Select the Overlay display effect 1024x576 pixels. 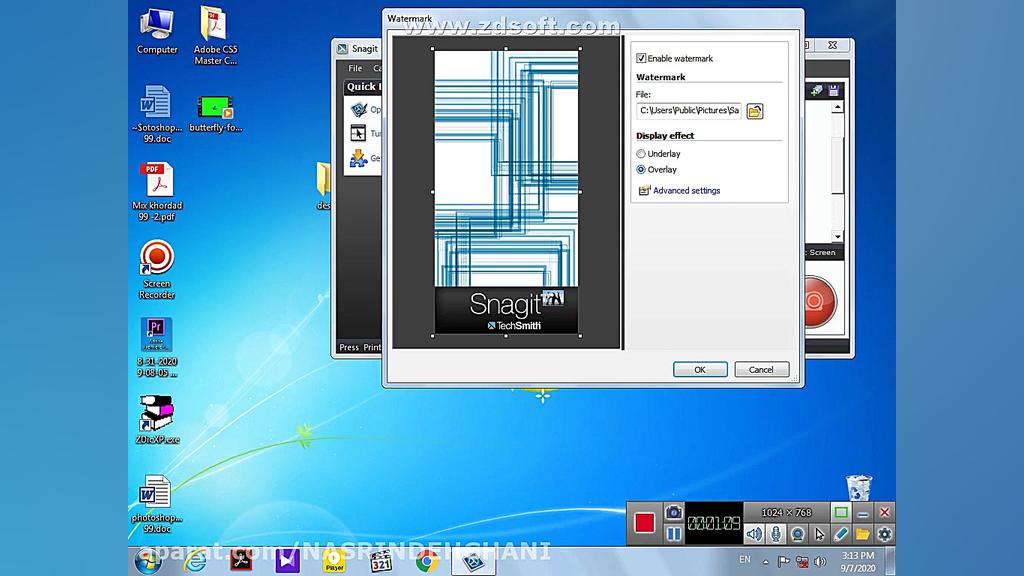point(642,170)
